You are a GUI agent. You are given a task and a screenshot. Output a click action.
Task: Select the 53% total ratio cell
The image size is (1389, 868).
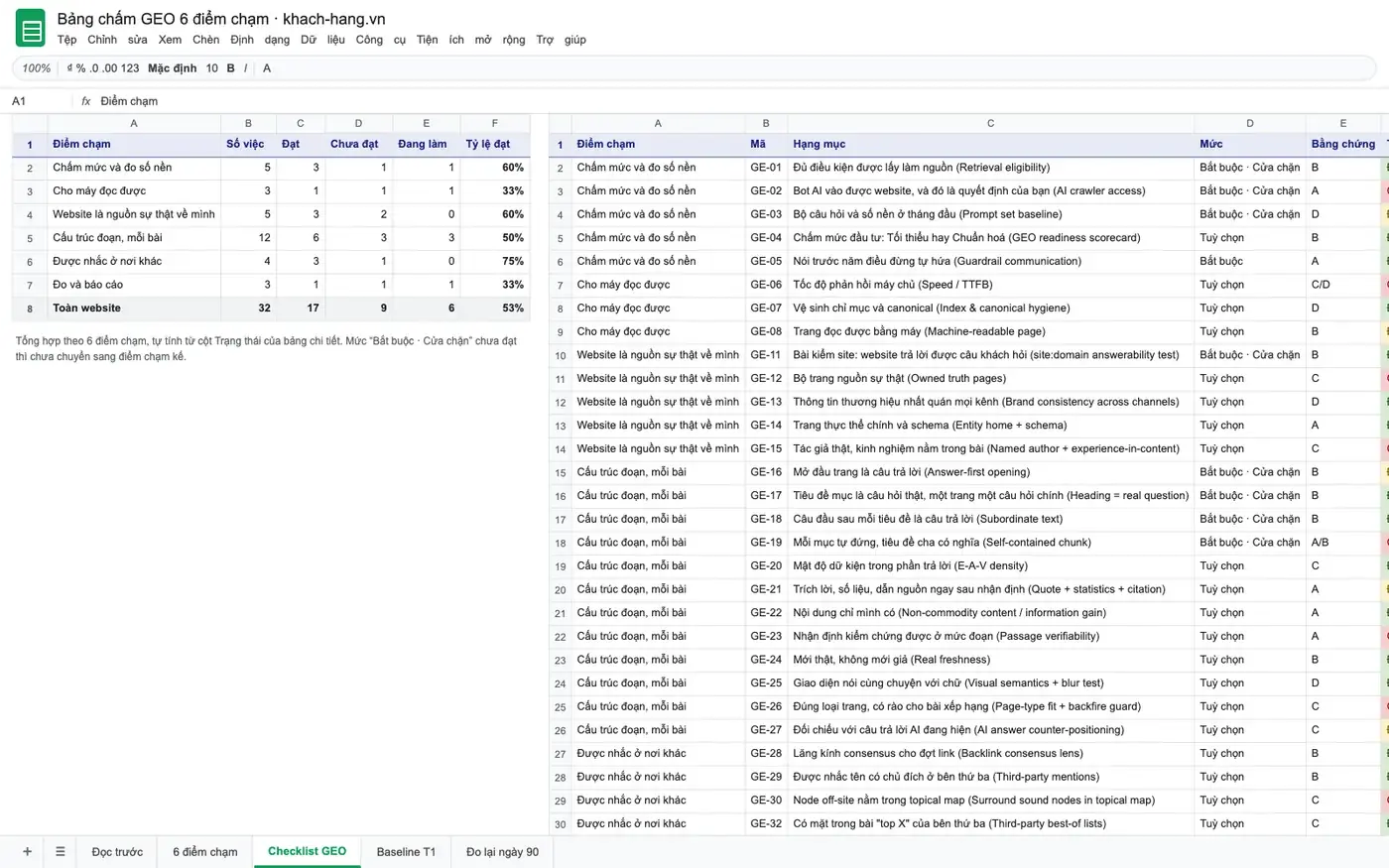point(495,308)
